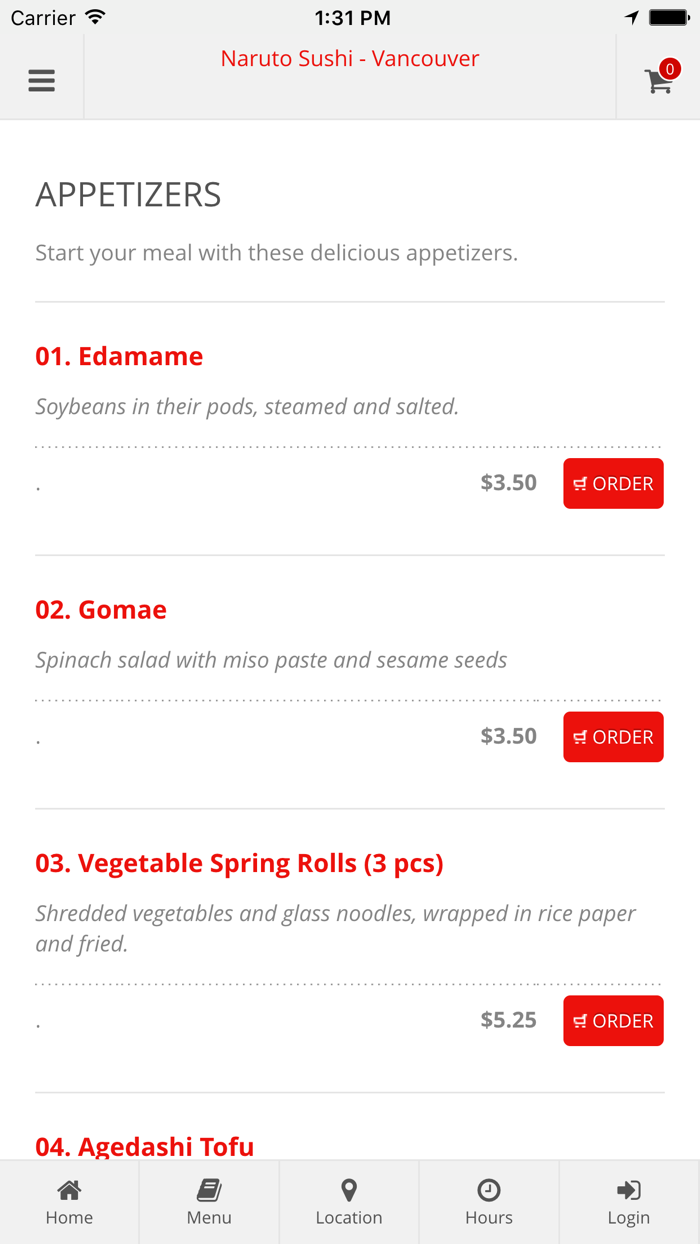Open the hamburger navigation menu

[41, 80]
